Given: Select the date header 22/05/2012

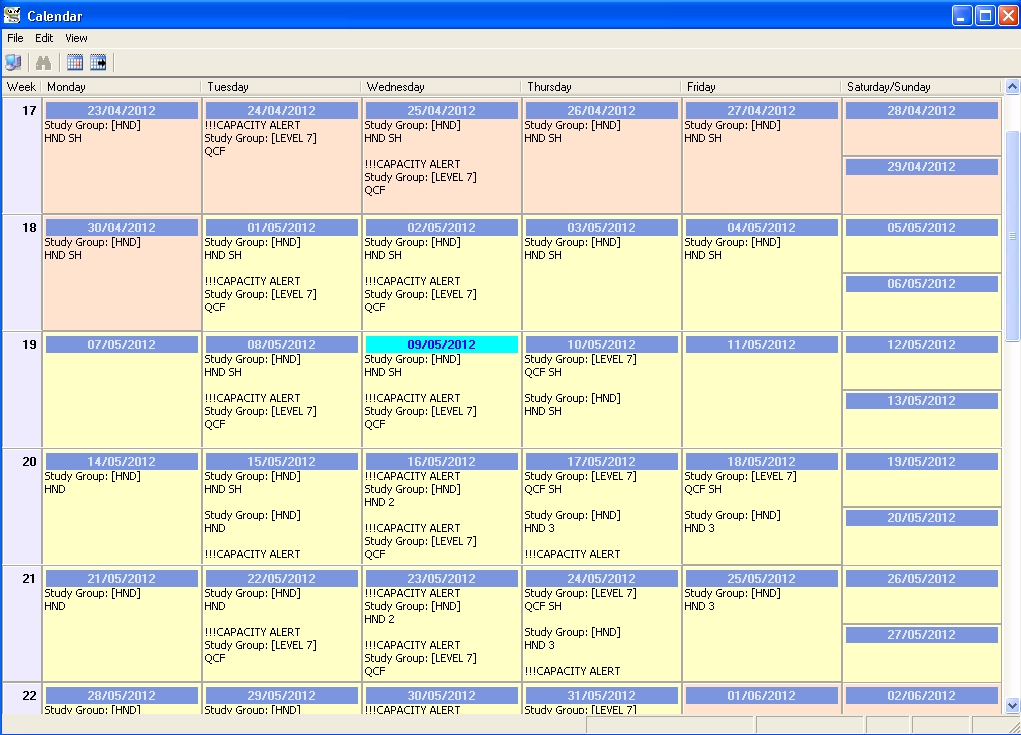Looking at the screenshot, I should point(281,579).
